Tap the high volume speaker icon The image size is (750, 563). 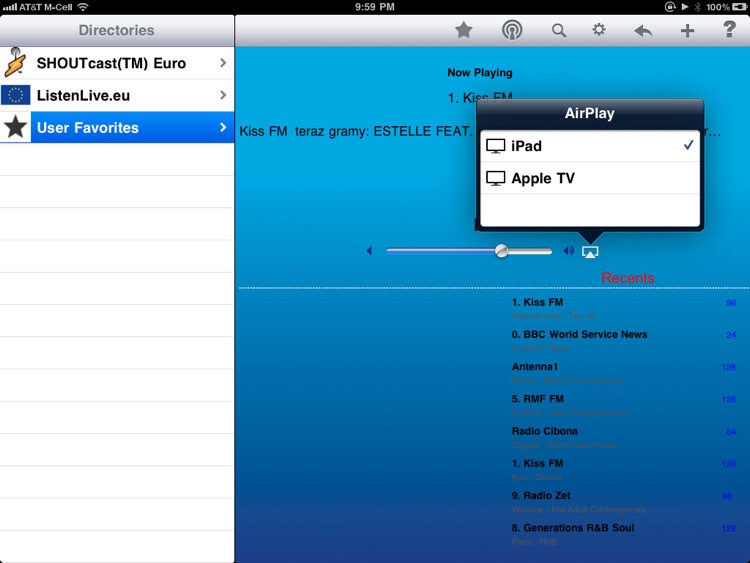[x=568, y=251]
